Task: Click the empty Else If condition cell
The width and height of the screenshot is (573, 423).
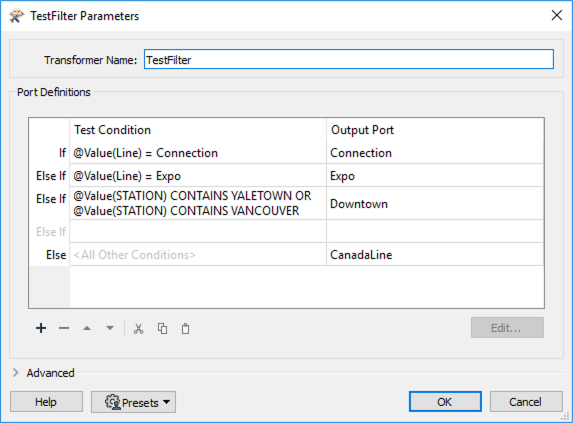Action: [198, 231]
